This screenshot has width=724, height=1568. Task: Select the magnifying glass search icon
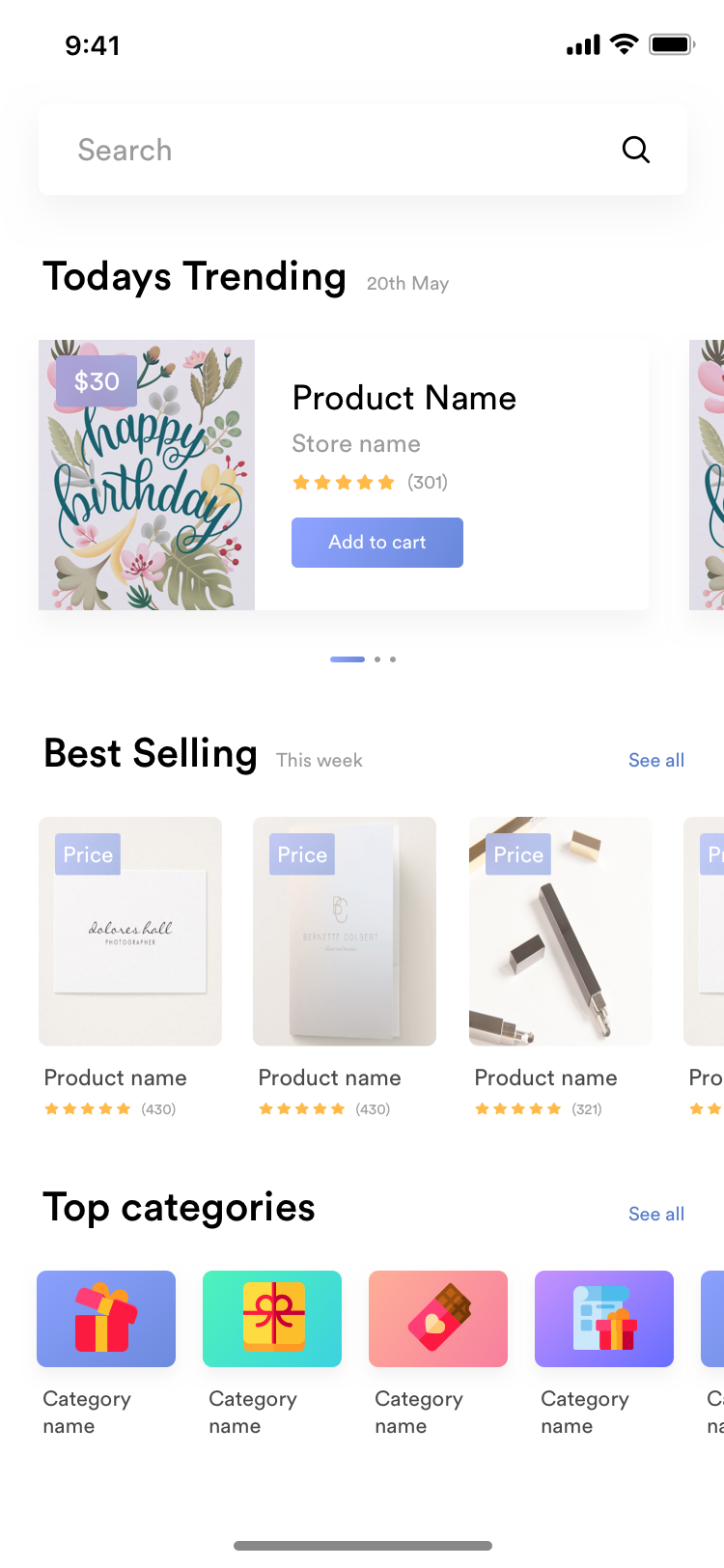coord(635,149)
